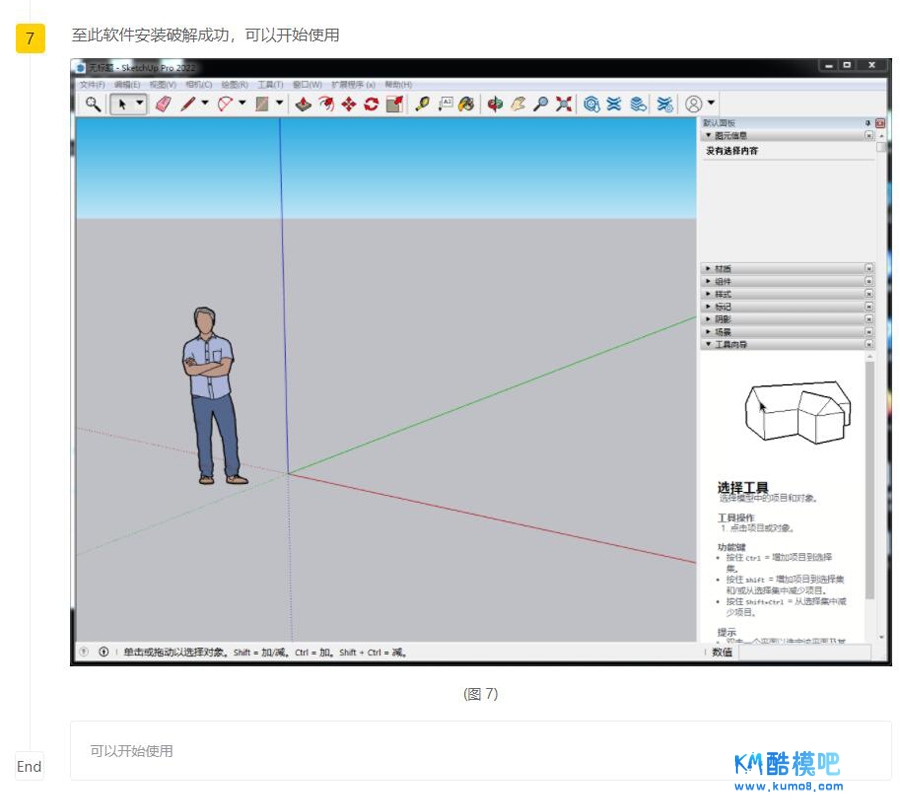Open the 绘图(R) menu
Viewport: 900px width, 810px height.
(x=235, y=84)
